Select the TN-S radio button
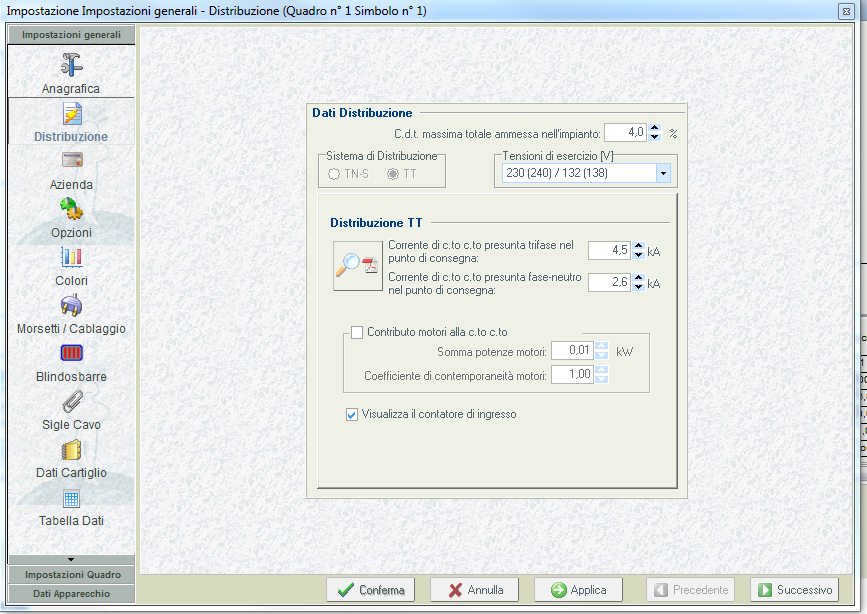Viewport: 867px width, 614px height. 334,174
